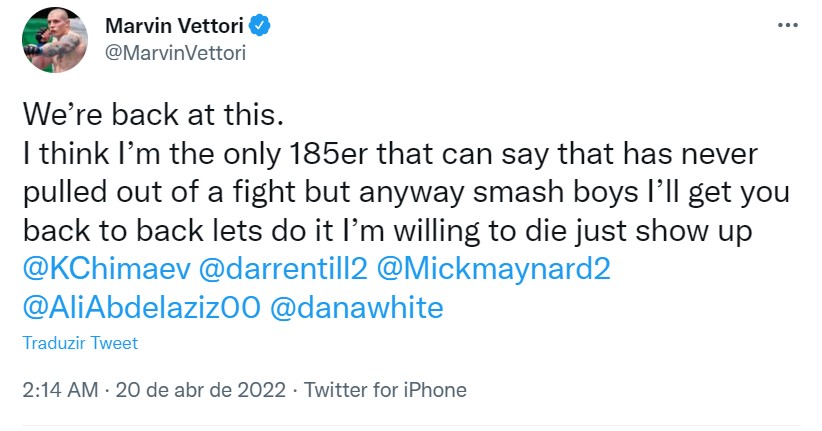The image size is (822, 431).
Task: Open the Twitter for iPhone source link
Action: point(384,389)
